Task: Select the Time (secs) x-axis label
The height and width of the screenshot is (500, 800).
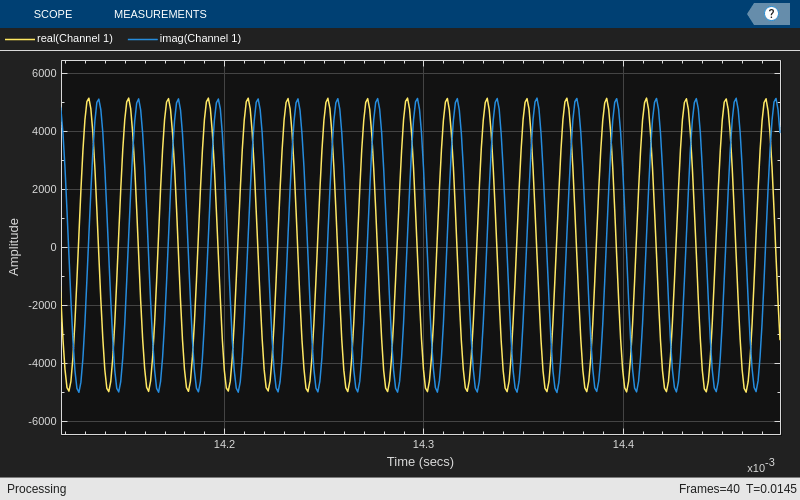Action: [x=420, y=462]
